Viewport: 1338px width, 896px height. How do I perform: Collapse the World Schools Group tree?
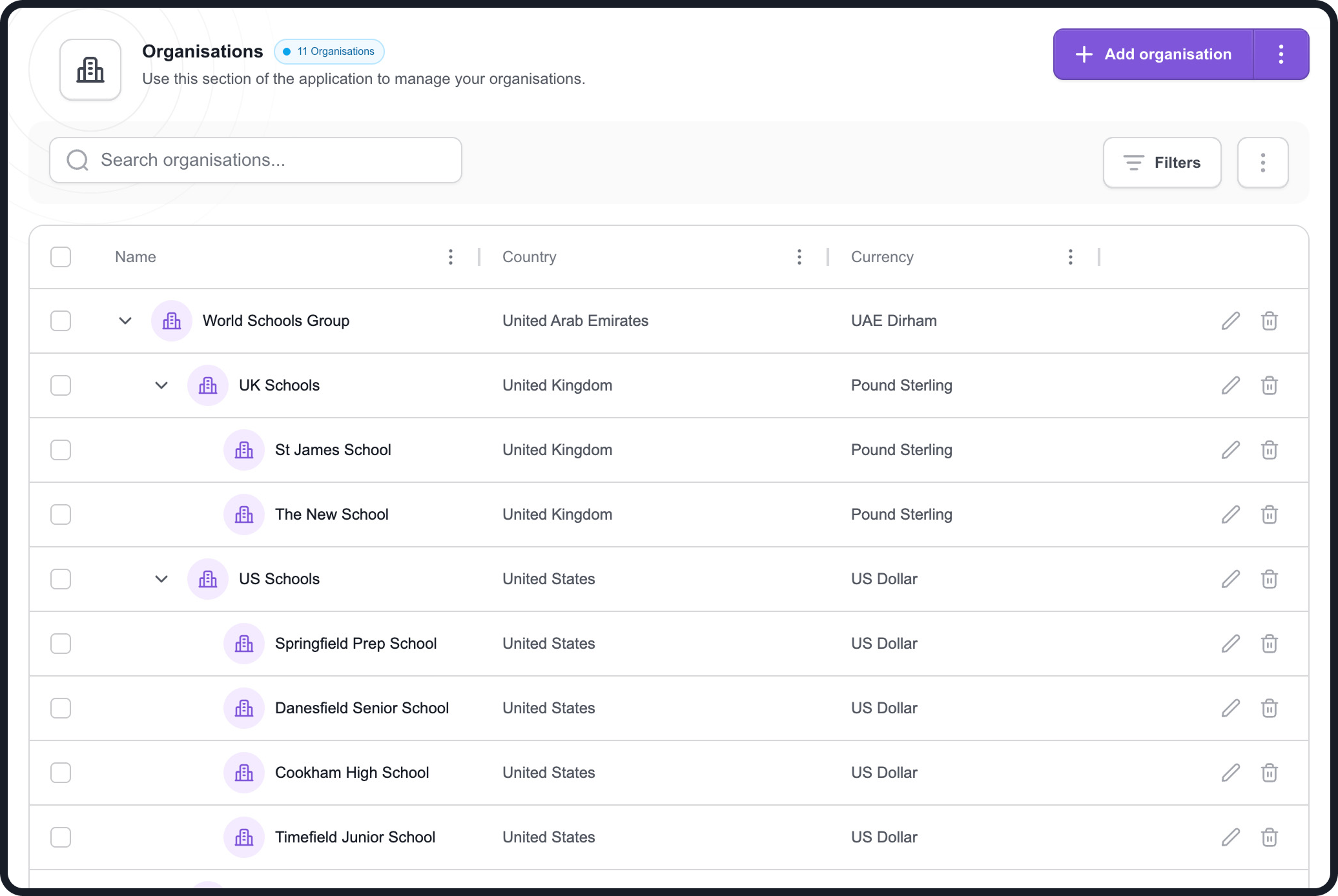(125, 321)
